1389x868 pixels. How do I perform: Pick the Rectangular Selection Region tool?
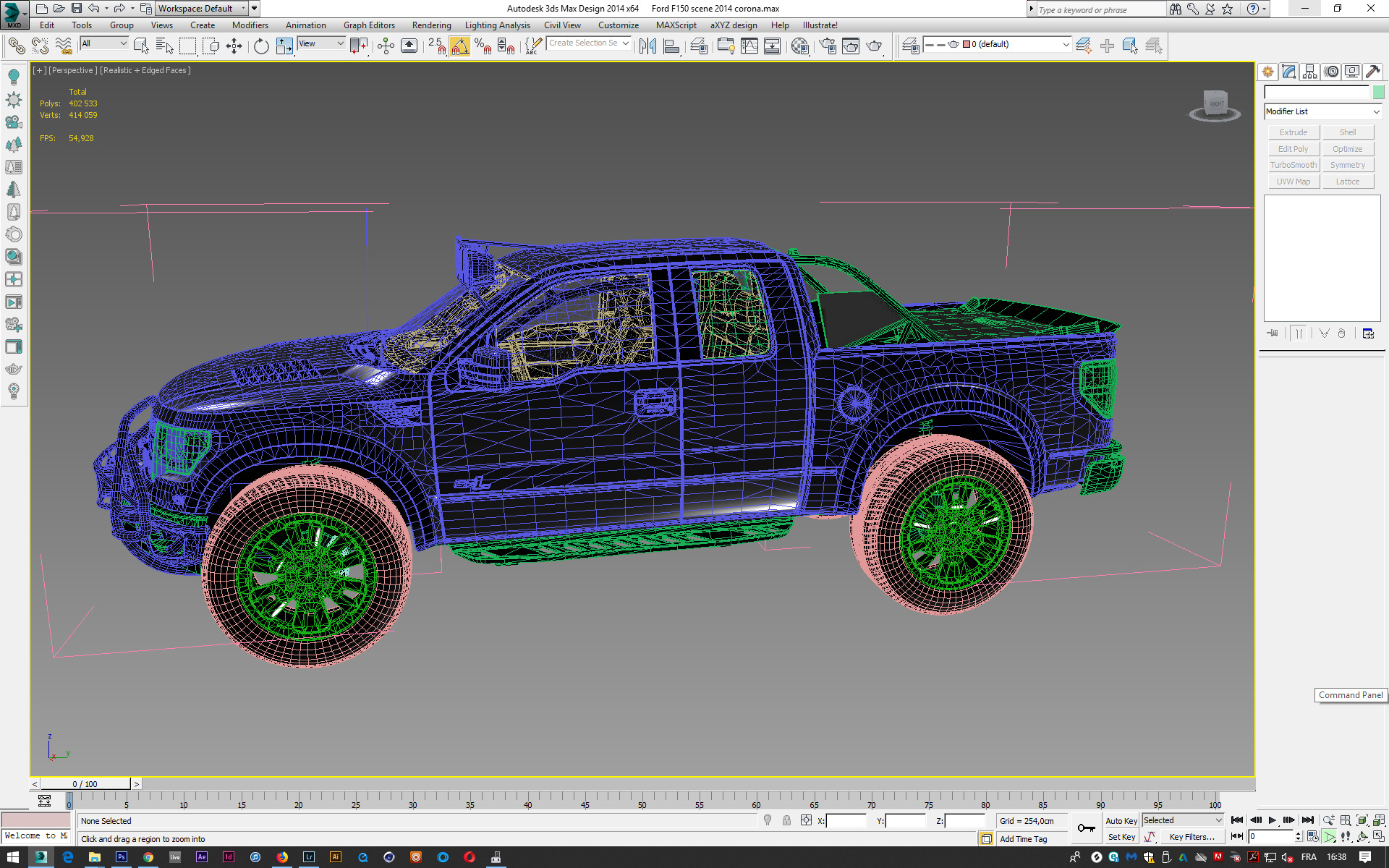coord(188,46)
